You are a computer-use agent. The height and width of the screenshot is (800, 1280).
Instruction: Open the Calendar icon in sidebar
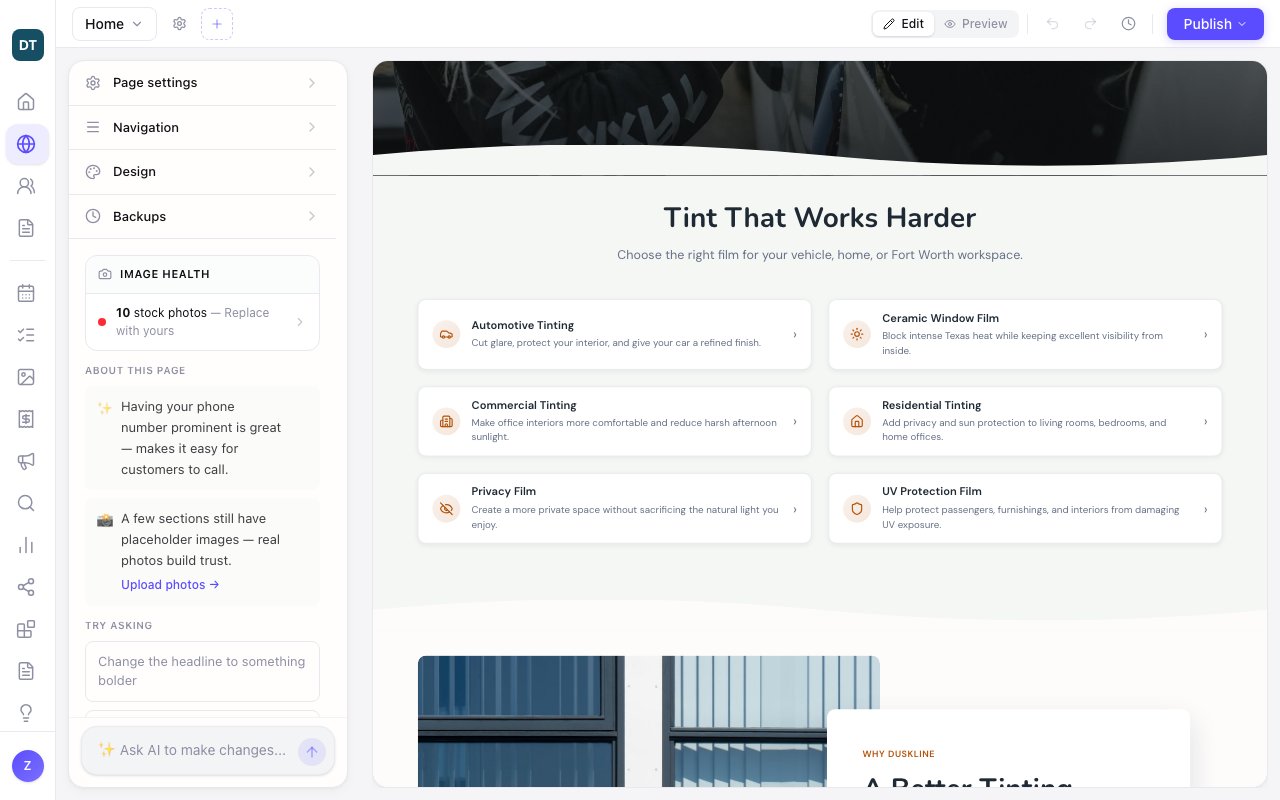click(x=27, y=293)
